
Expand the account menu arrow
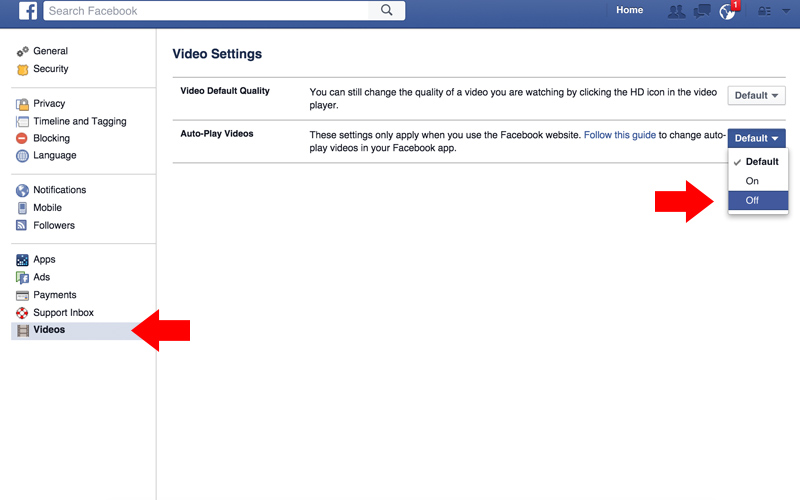coord(786,11)
